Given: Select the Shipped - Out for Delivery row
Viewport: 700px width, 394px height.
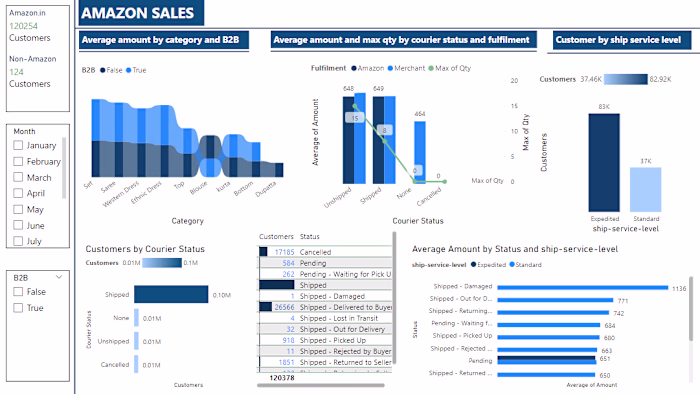Looking at the screenshot, I should pos(325,329).
